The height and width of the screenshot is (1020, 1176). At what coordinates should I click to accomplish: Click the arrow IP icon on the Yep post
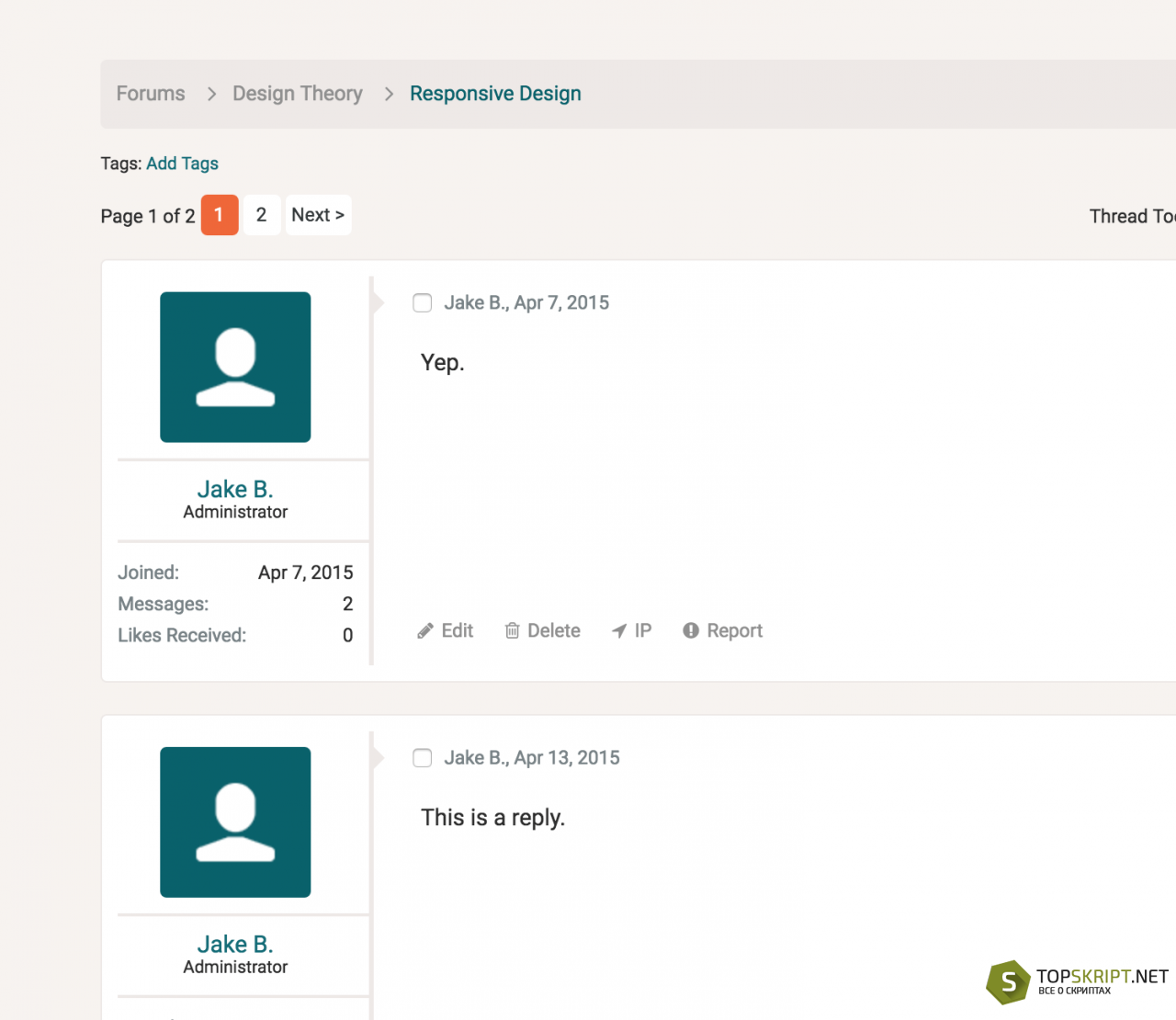(x=619, y=630)
